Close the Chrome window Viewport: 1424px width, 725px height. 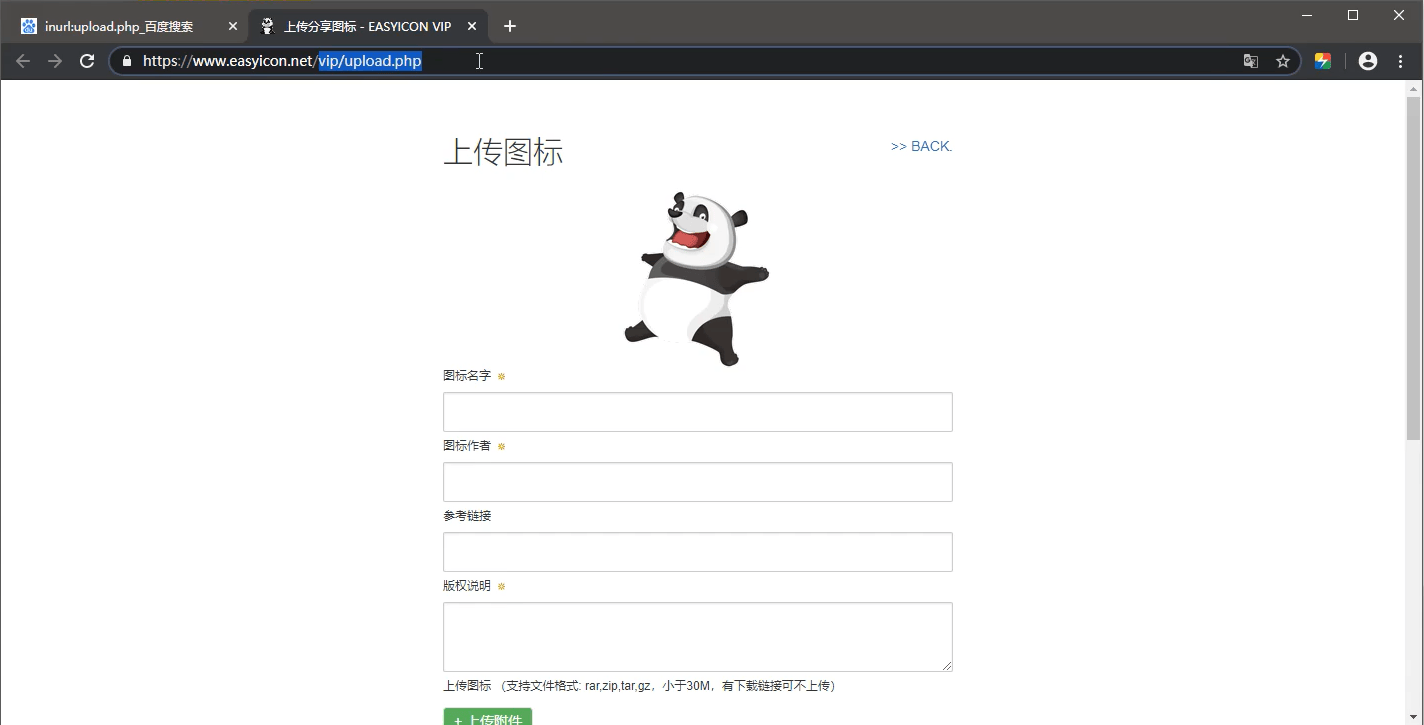[1399, 15]
